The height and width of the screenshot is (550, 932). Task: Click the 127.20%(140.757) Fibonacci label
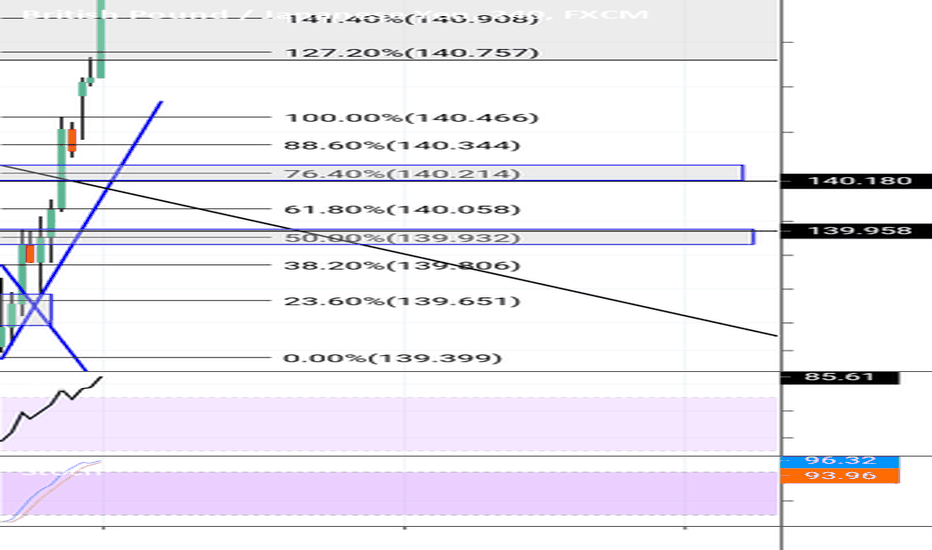[x=412, y=52]
